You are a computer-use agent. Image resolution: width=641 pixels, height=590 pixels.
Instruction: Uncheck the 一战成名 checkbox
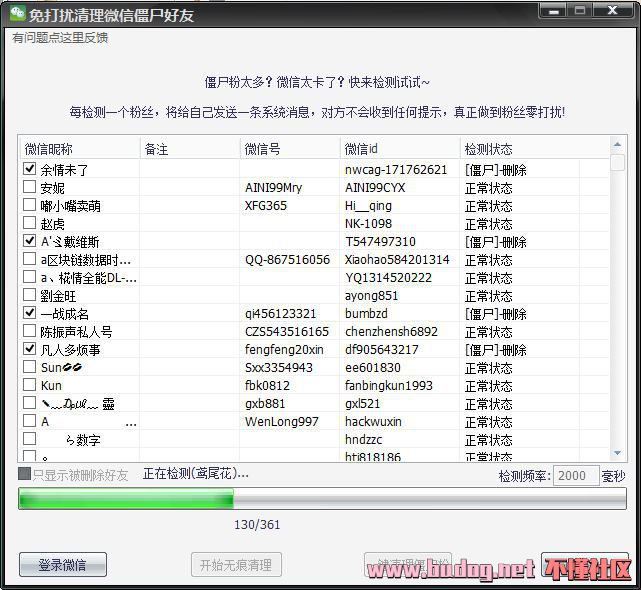(x=29, y=312)
